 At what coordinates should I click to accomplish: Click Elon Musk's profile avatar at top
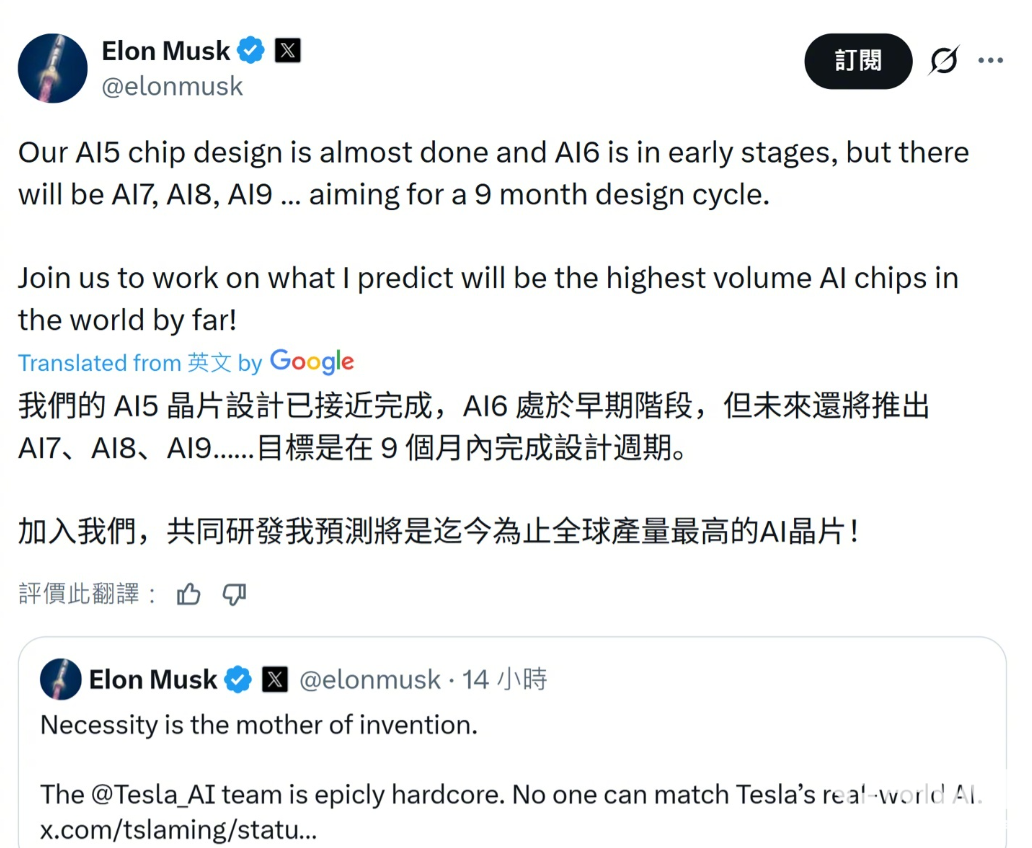tap(50, 67)
